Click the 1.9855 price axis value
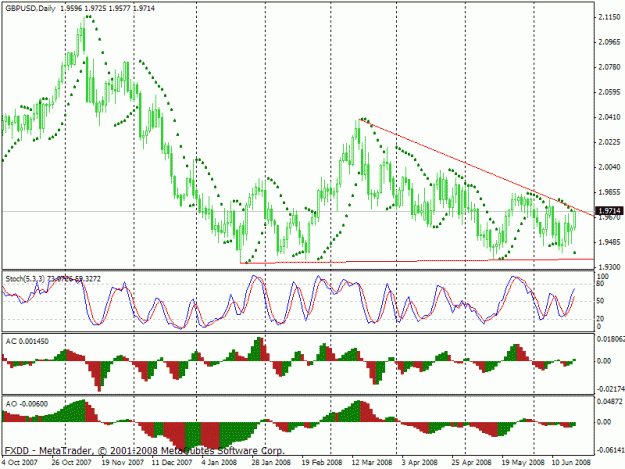 tap(609, 192)
